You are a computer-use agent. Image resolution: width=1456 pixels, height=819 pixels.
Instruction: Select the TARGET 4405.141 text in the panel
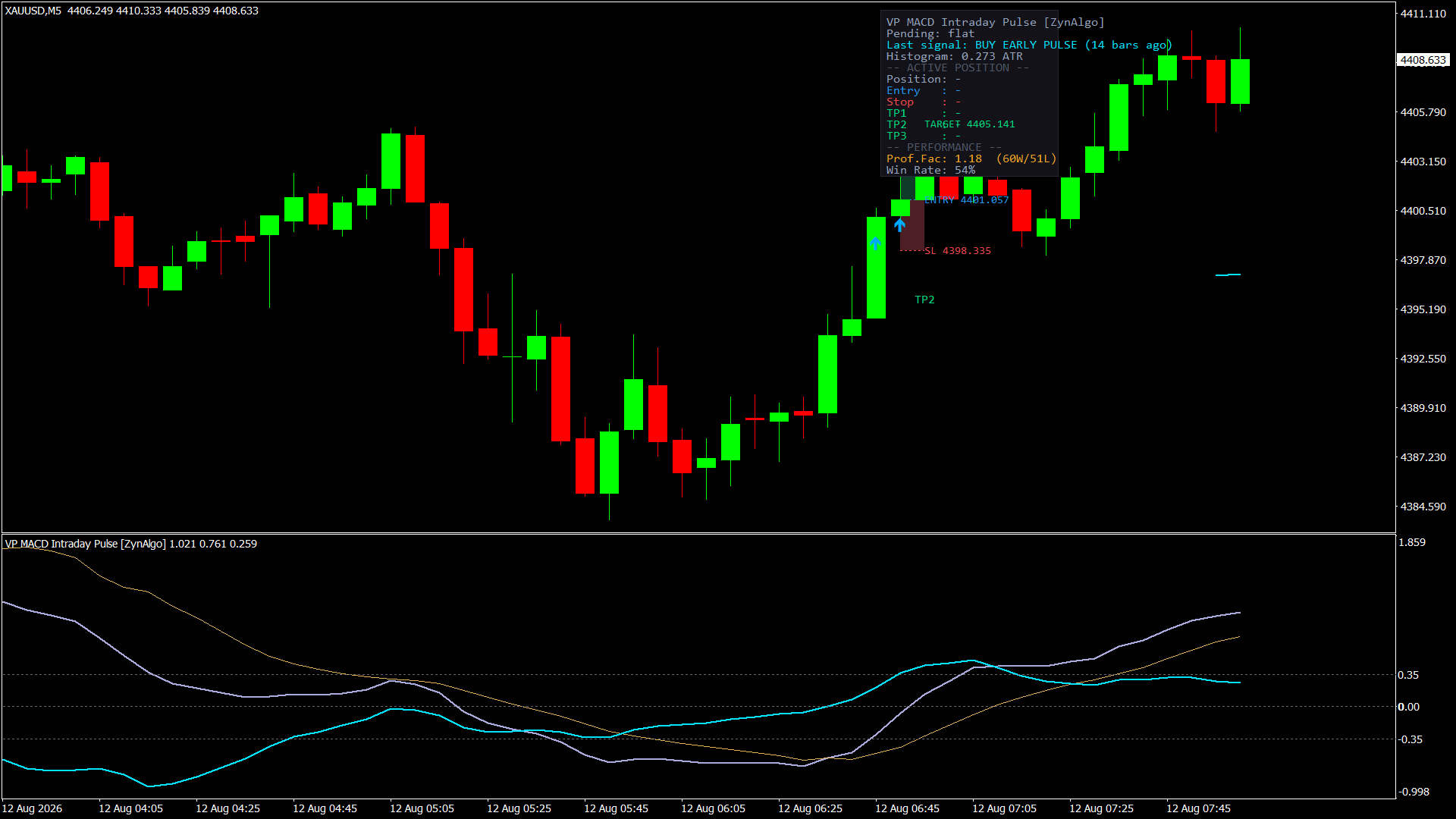(969, 124)
